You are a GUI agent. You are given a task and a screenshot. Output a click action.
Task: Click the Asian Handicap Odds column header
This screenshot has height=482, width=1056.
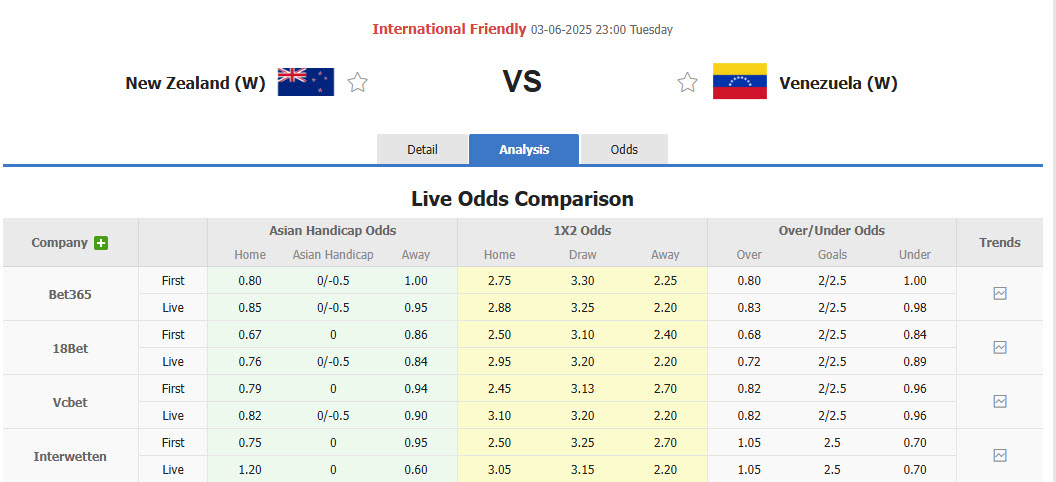(332, 230)
